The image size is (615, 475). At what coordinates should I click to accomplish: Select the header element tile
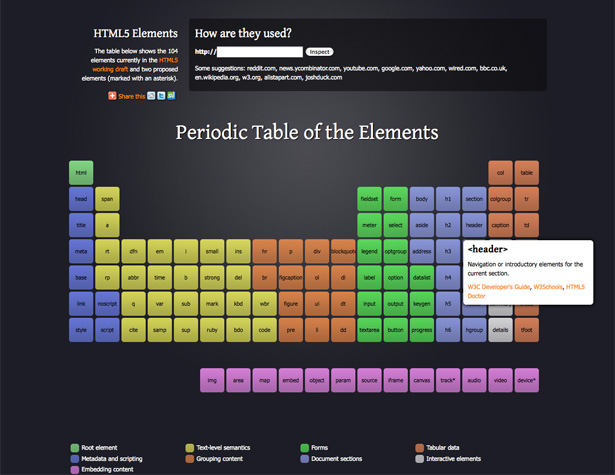474,225
